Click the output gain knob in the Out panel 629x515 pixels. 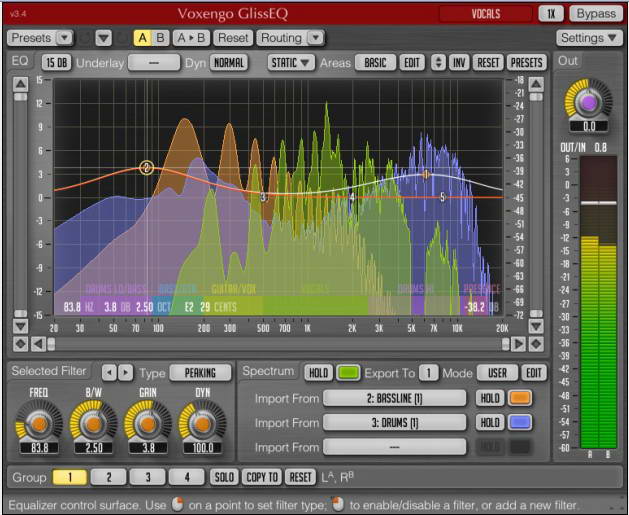tap(589, 103)
